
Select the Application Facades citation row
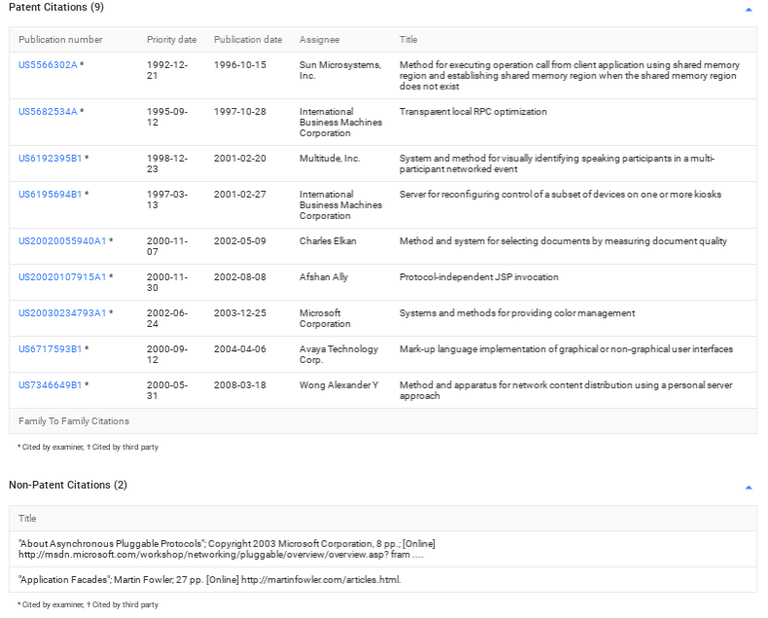click(209, 579)
